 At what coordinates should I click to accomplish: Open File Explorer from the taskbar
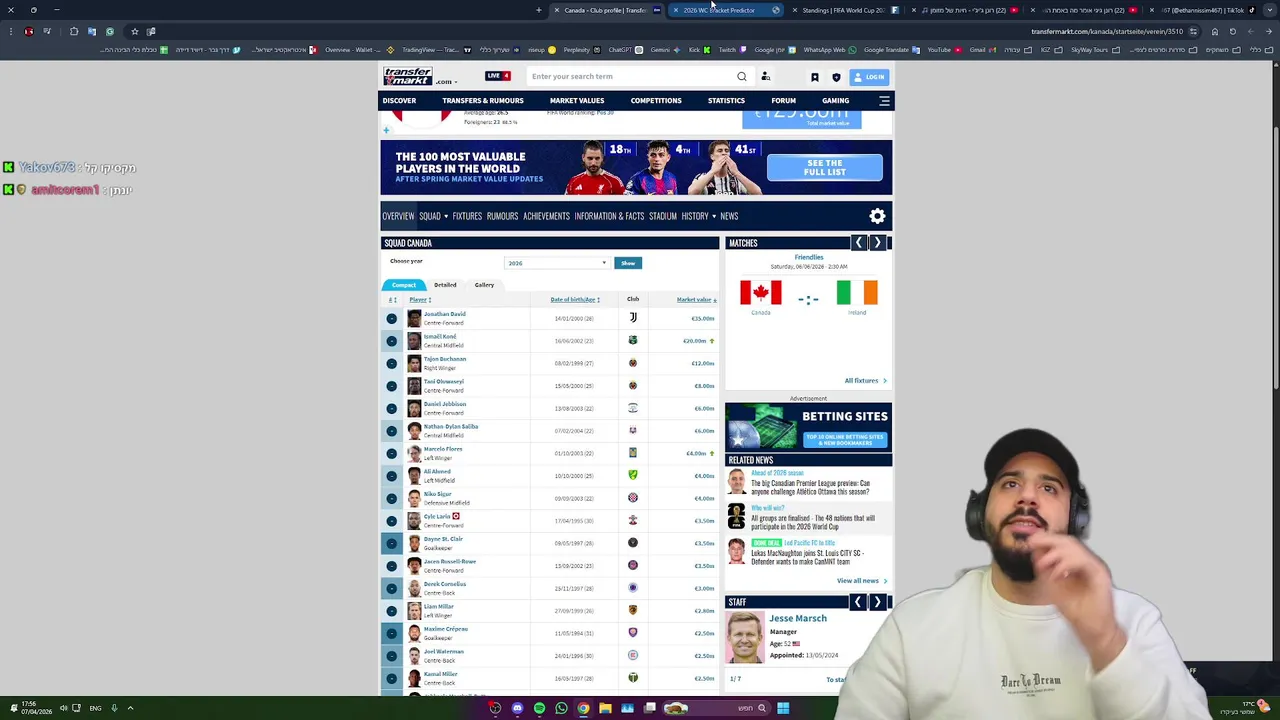click(x=605, y=708)
